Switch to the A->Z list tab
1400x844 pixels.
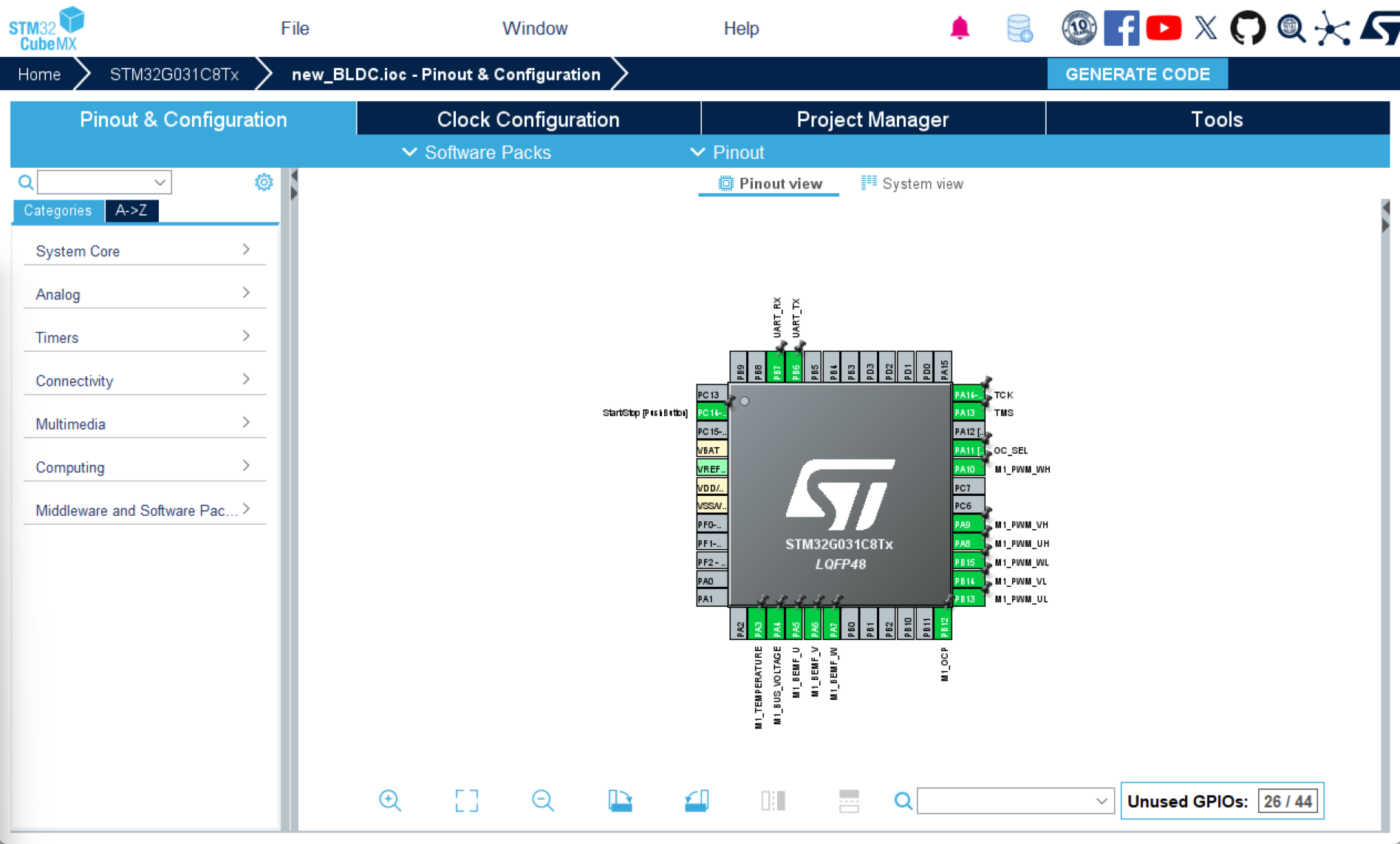pos(132,211)
